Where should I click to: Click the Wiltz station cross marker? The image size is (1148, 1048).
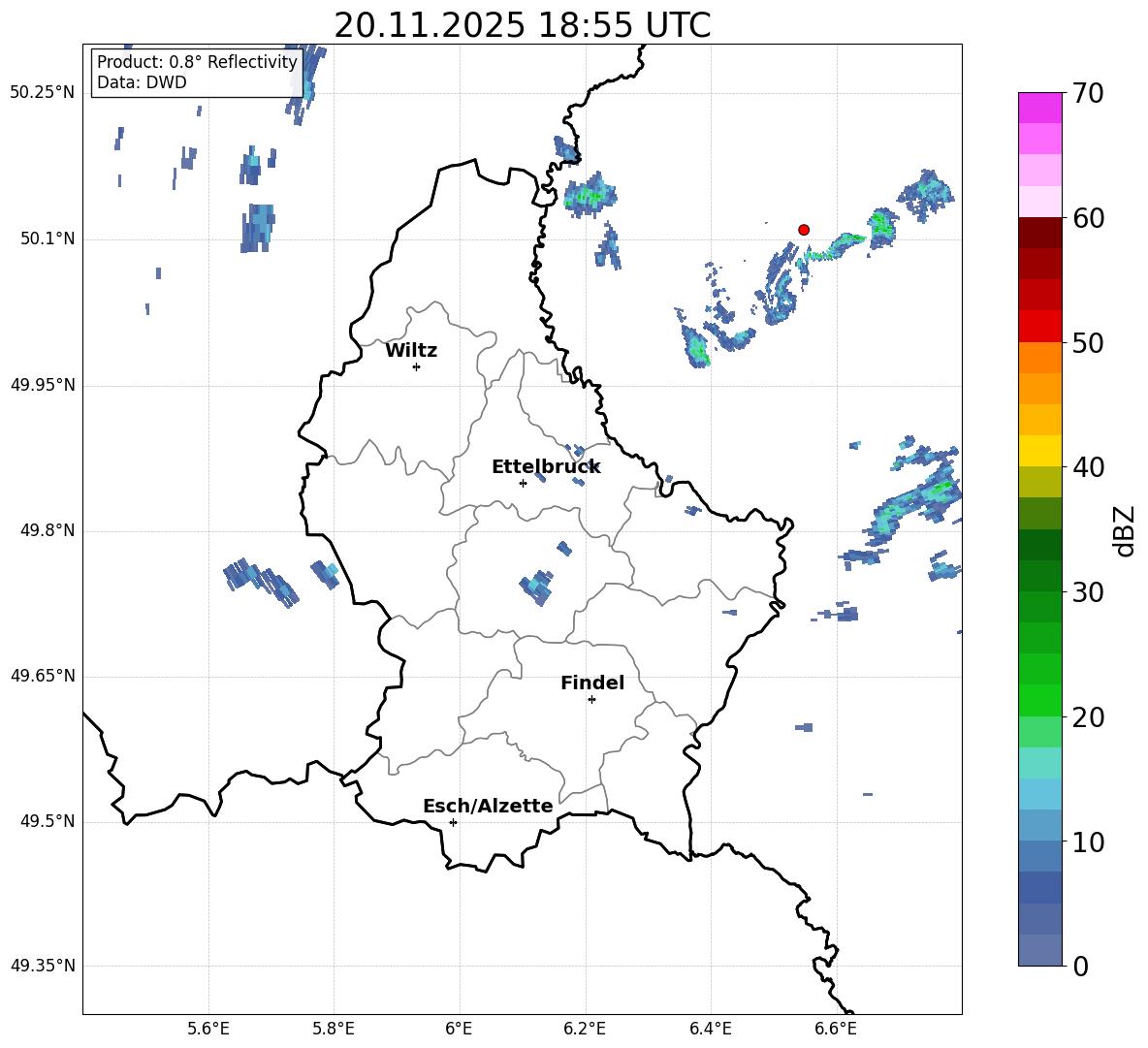(x=416, y=366)
